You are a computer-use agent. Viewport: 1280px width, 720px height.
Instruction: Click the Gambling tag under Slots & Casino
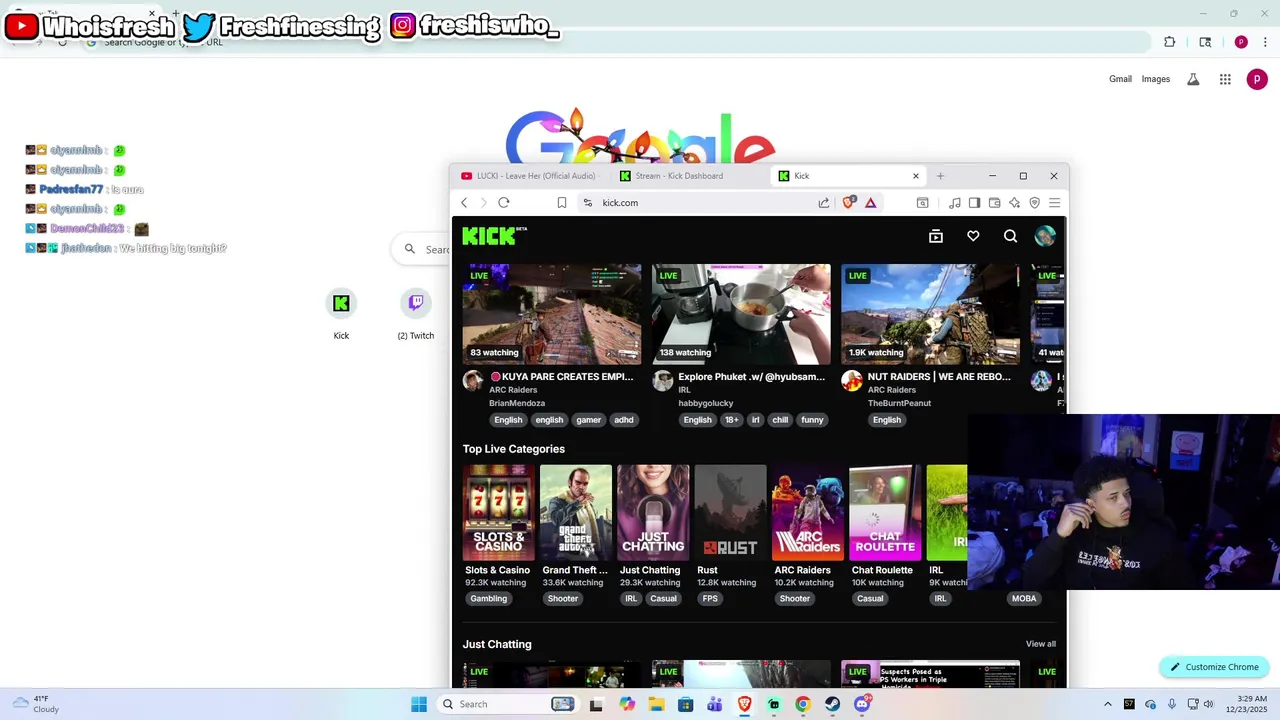coord(489,598)
